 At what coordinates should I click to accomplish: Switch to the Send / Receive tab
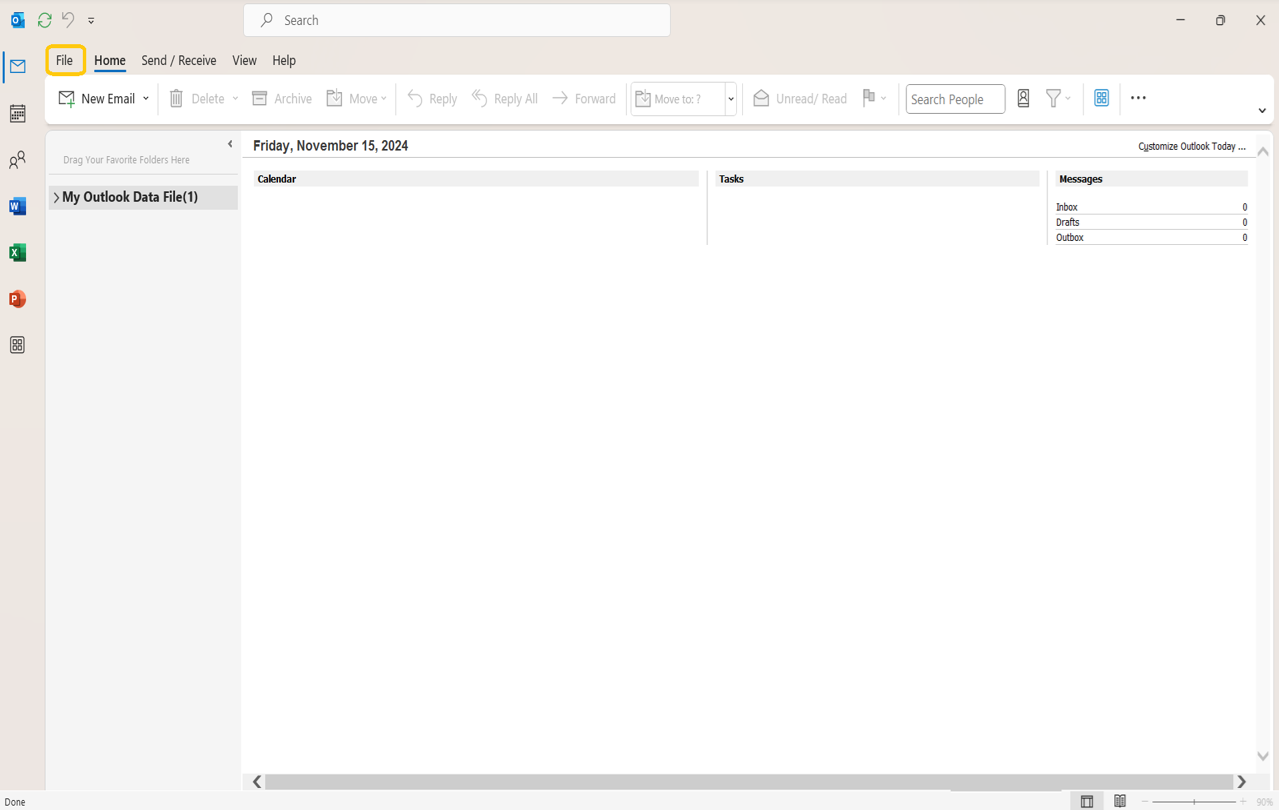[x=178, y=60]
